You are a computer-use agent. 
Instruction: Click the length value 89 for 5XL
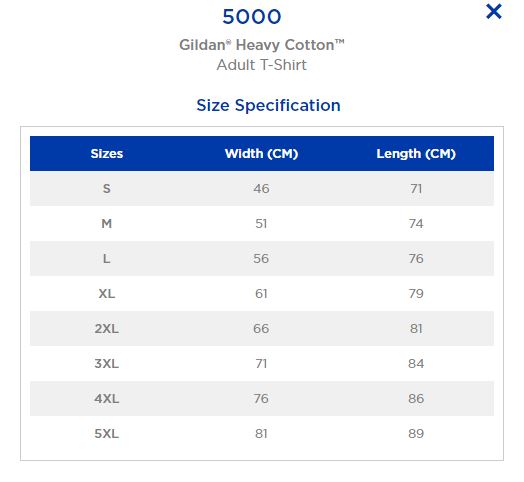pyautogui.click(x=416, y=434)
